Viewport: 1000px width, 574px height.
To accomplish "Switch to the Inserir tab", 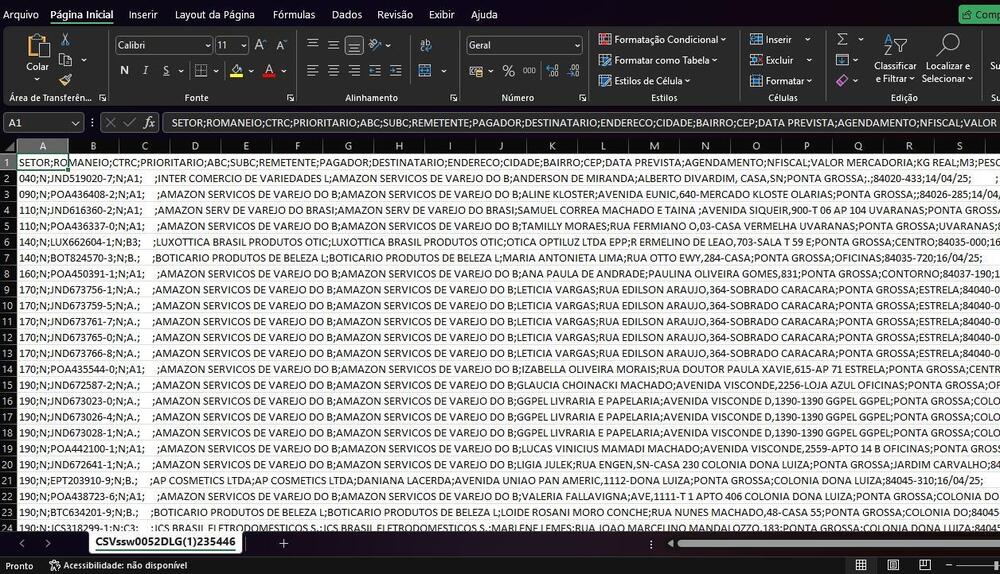I will (143, 14).
